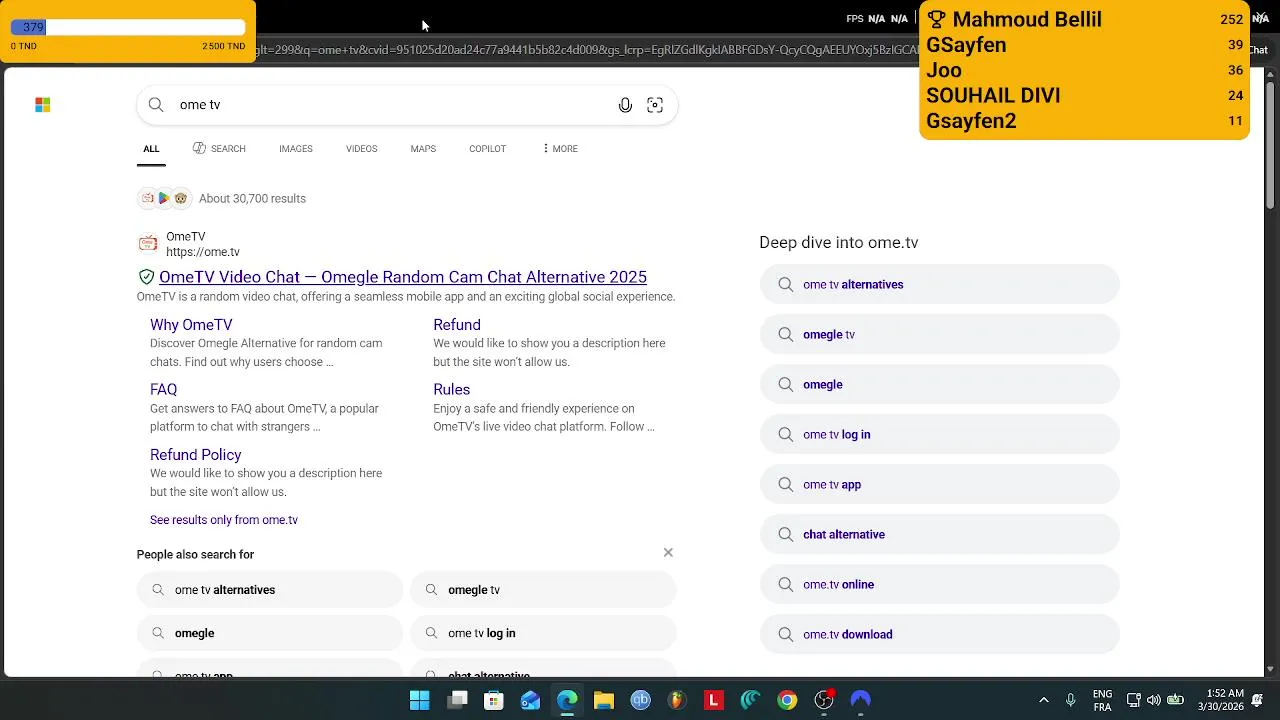Open the Rules sitelink
Viewport: 1280px width, 720px height.
tap(451, 390)
